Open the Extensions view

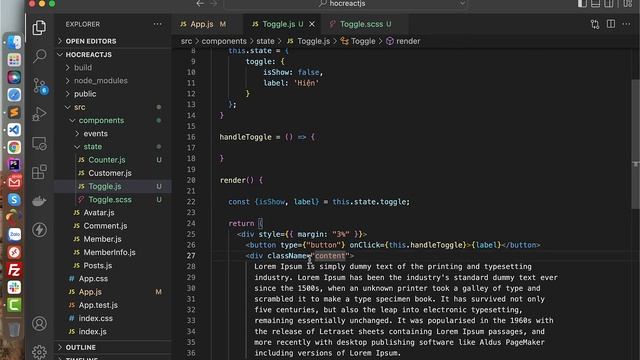39,172
